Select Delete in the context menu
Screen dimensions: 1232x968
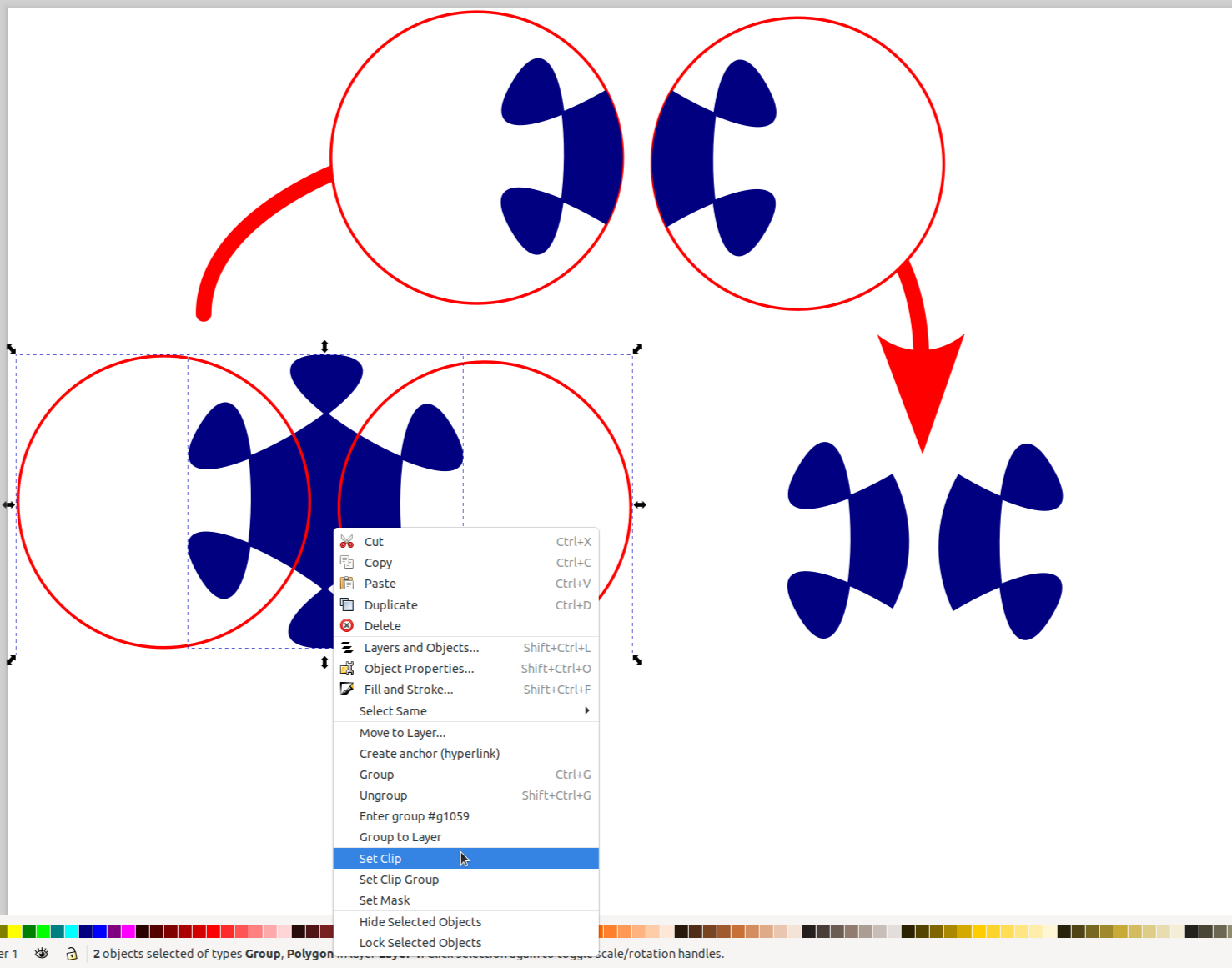(465, 626)
